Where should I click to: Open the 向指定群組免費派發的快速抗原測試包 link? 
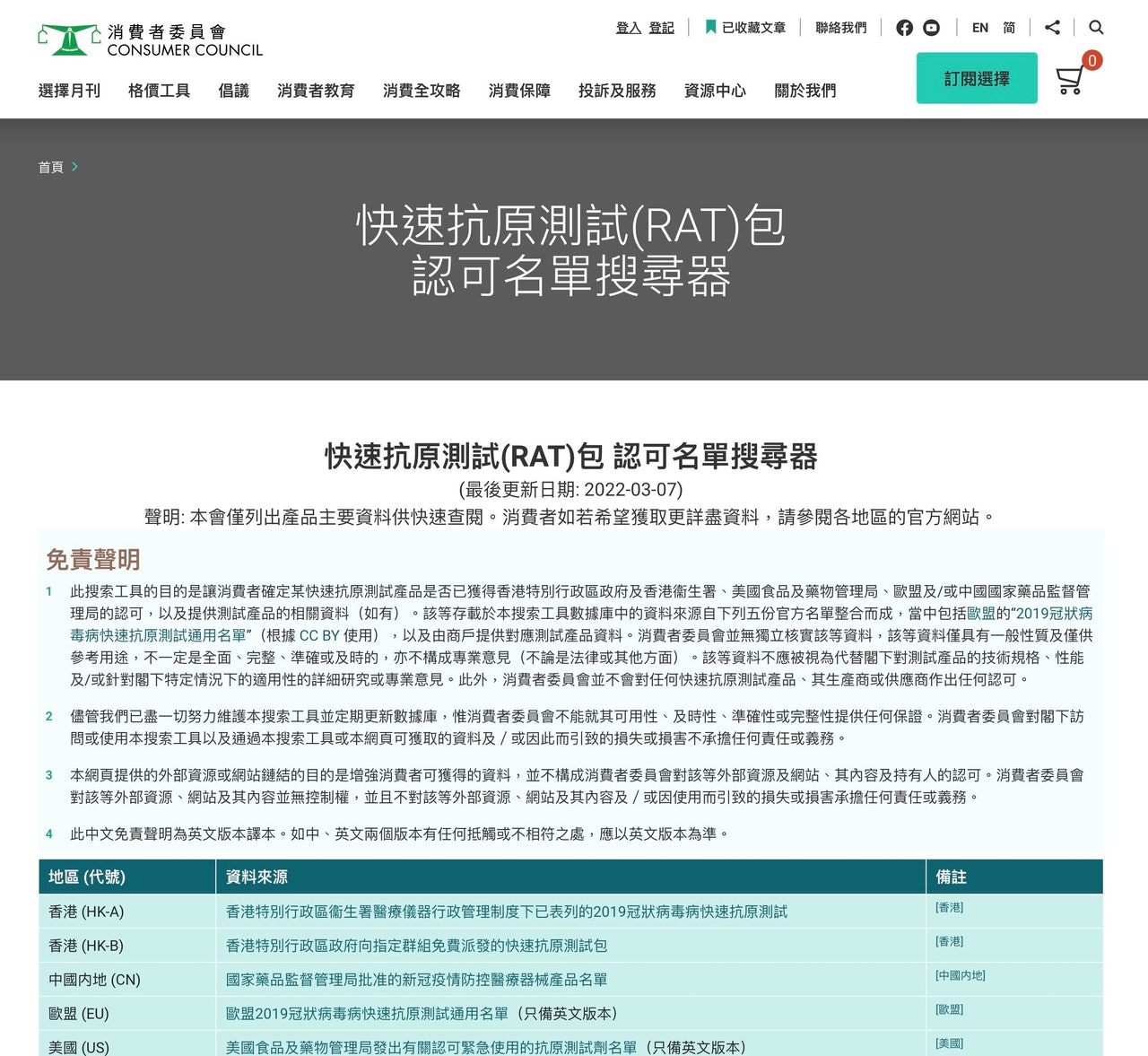417,946
